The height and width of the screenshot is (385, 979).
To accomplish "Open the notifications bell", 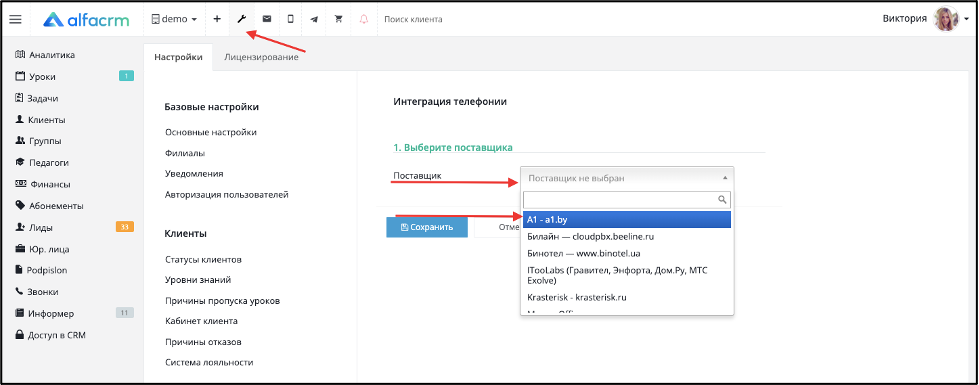I will (364, 19).
